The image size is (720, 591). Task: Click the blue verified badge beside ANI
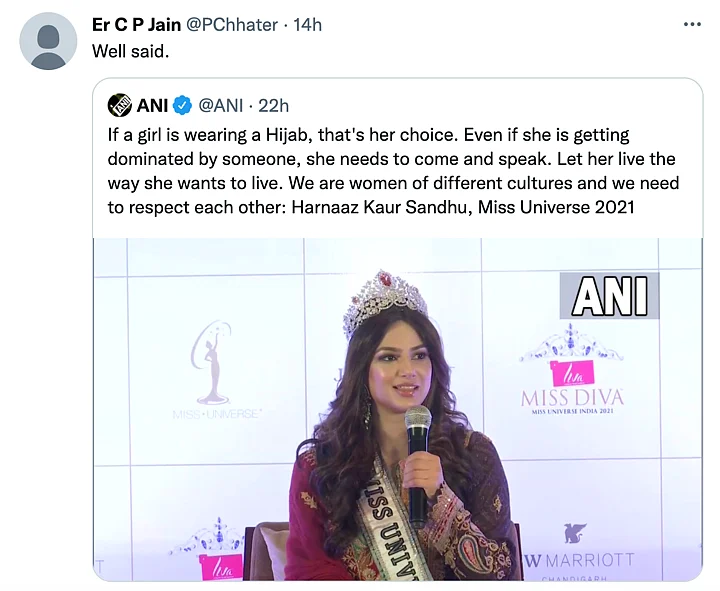tap(183, 104)
